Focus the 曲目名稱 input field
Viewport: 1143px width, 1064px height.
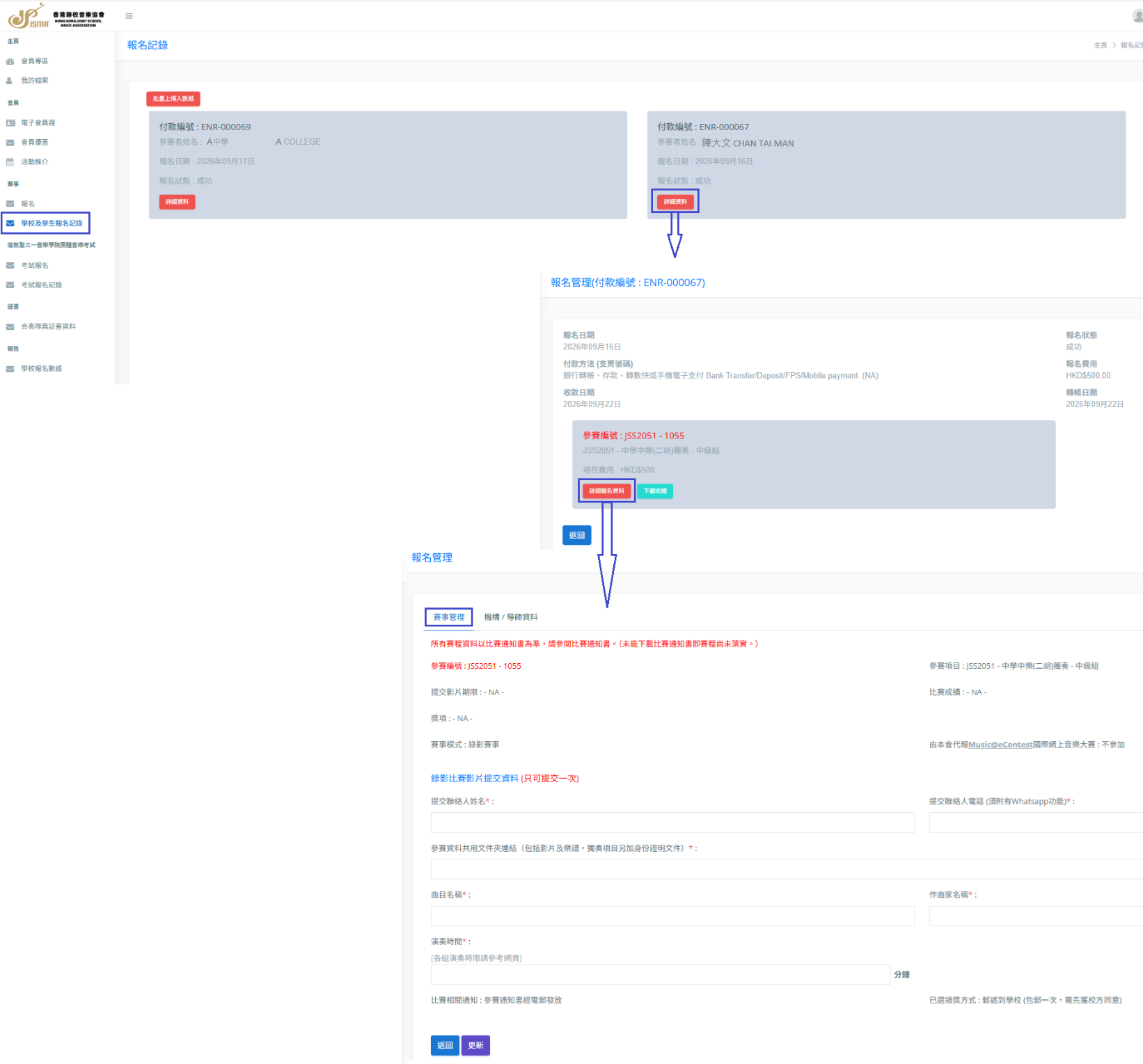coord(672,916)
